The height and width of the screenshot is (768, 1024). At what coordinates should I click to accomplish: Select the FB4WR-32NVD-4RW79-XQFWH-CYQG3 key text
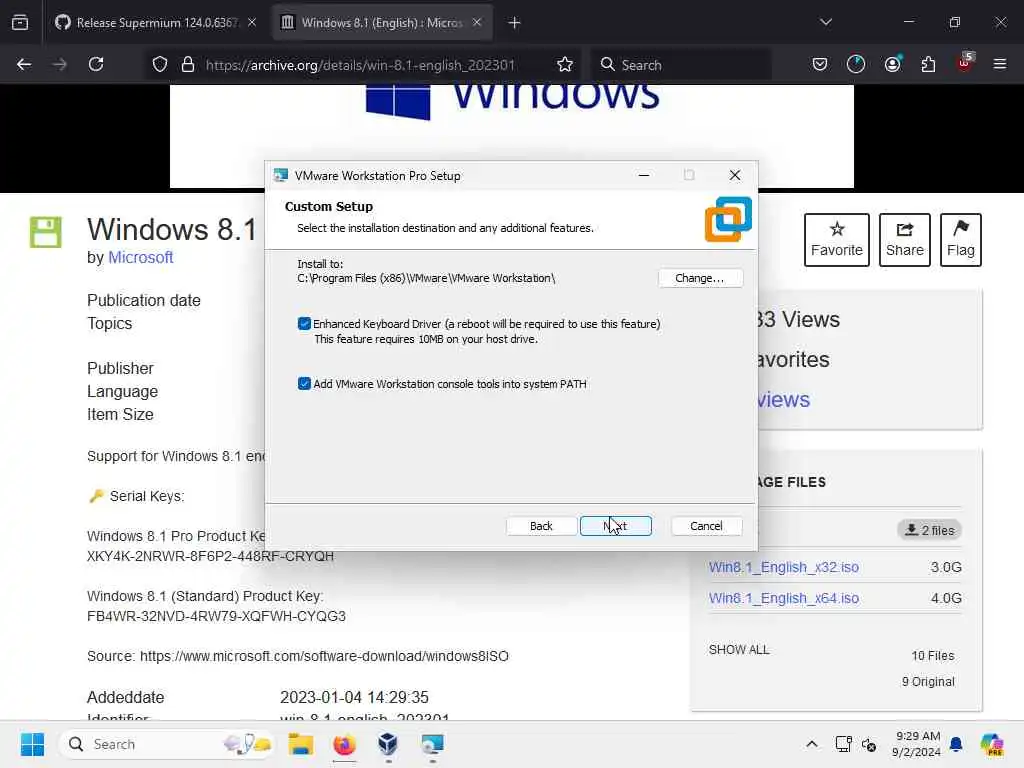click(x=216, y=616)
